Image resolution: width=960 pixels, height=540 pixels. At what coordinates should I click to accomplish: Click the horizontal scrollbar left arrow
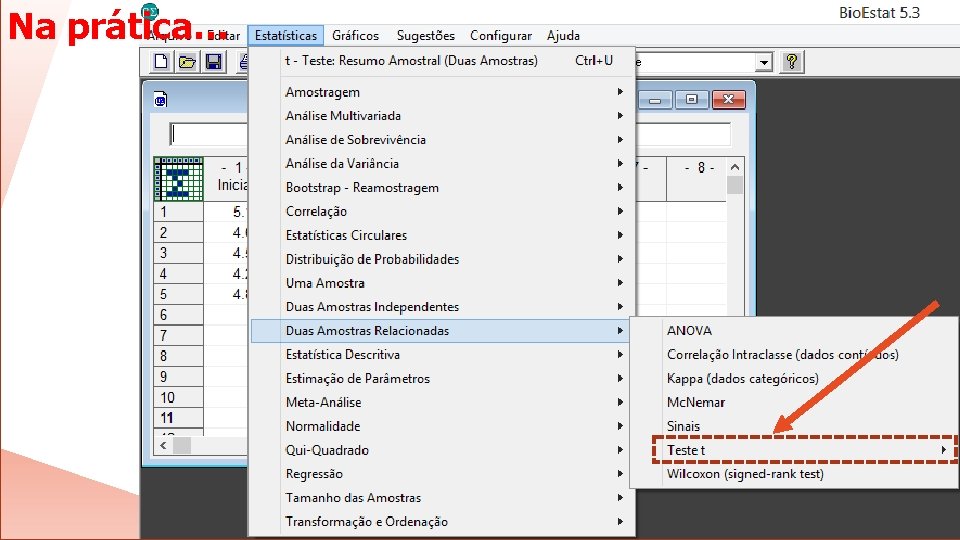[x=163, y=445]
